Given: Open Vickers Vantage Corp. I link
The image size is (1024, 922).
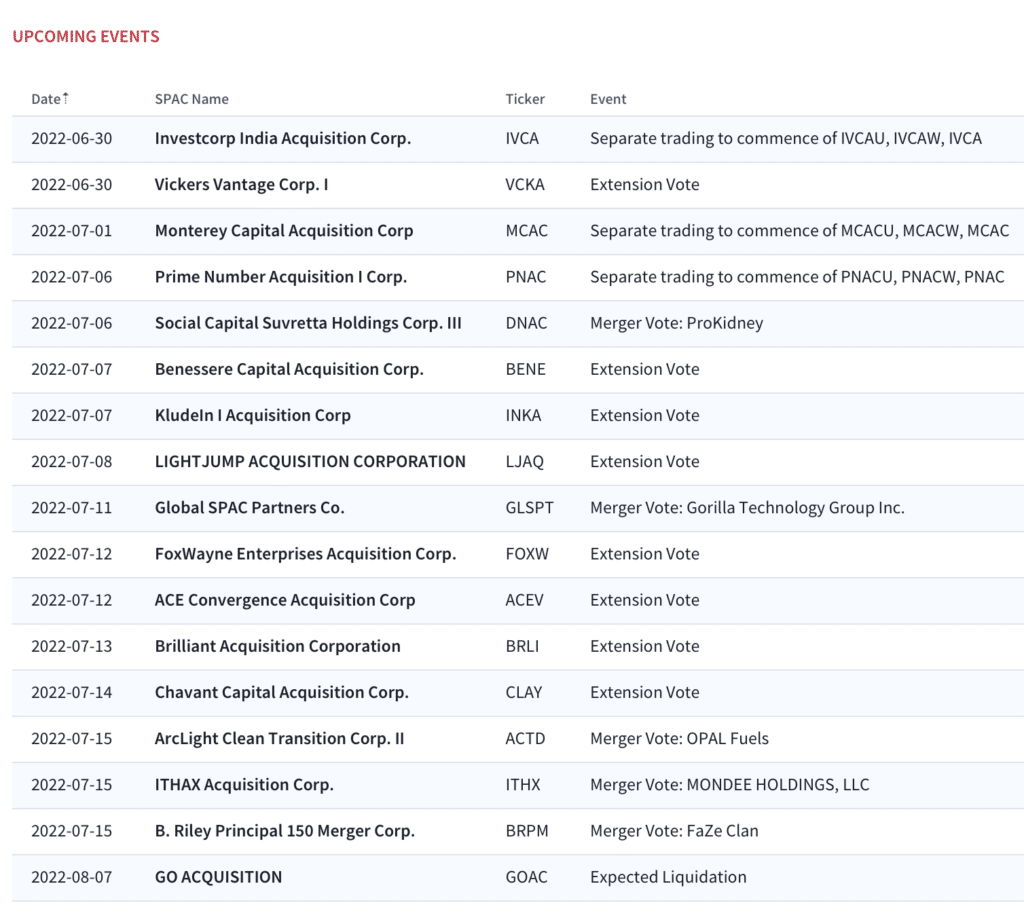Looking at the screenshot, I should (241, 185).
